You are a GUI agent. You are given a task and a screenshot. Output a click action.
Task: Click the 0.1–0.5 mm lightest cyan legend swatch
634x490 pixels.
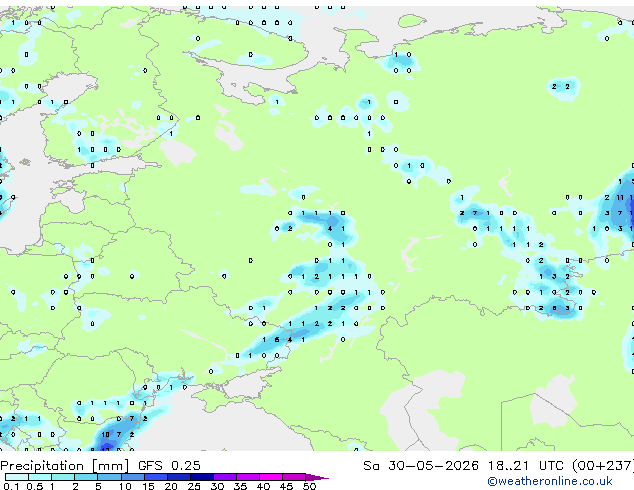coord(17,477)
